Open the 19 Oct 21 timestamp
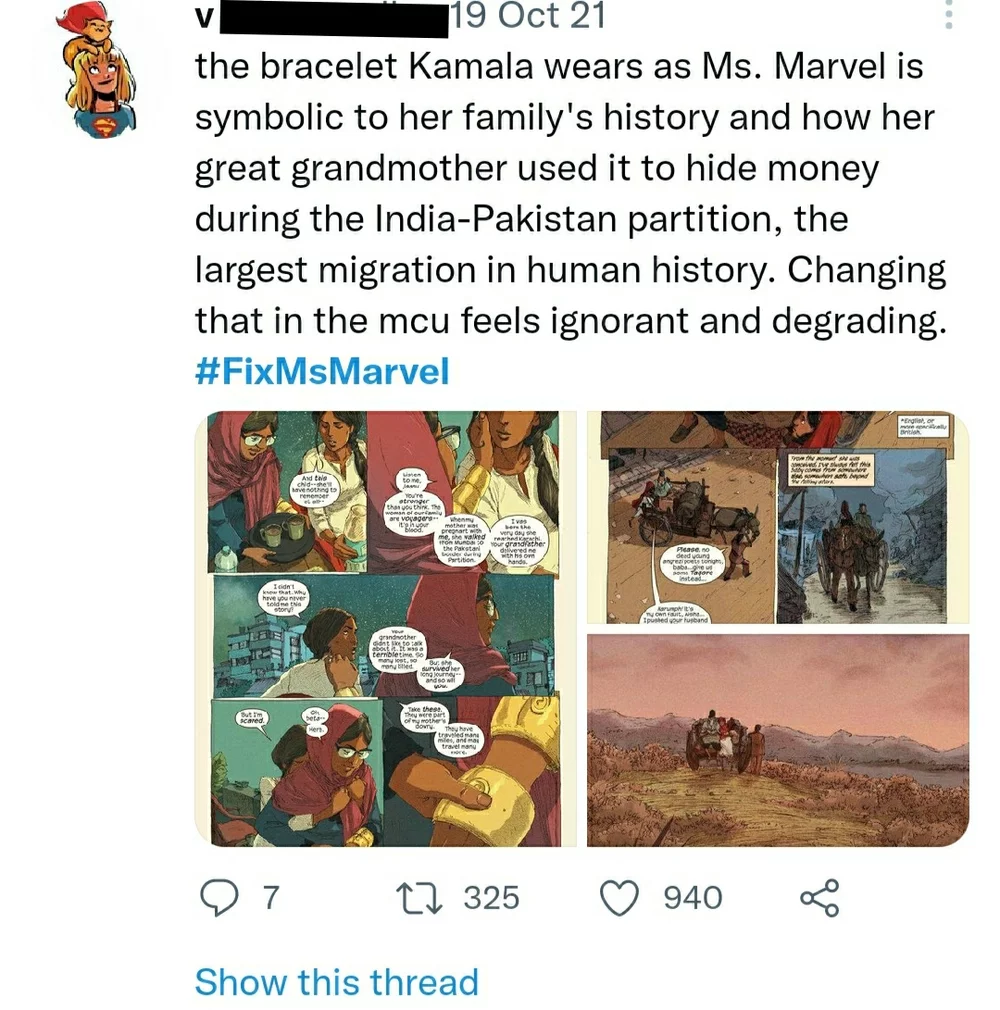 point(527,15)
